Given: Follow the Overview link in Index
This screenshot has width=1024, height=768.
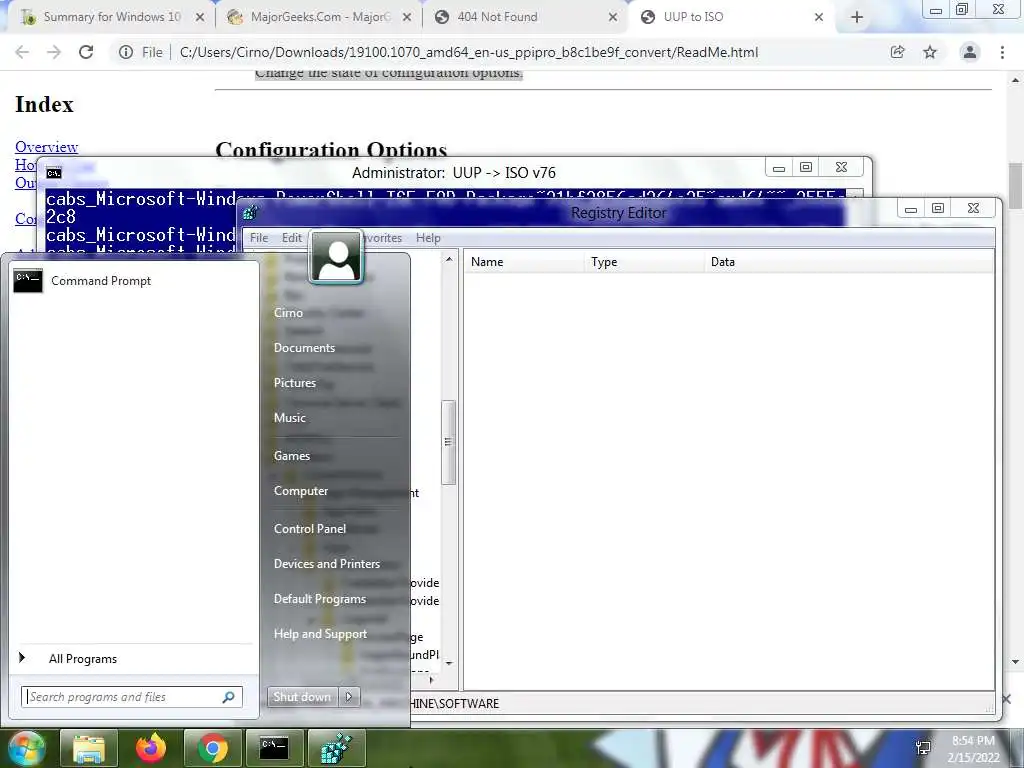Looking at the screenshot, I should tap(46, 147).
